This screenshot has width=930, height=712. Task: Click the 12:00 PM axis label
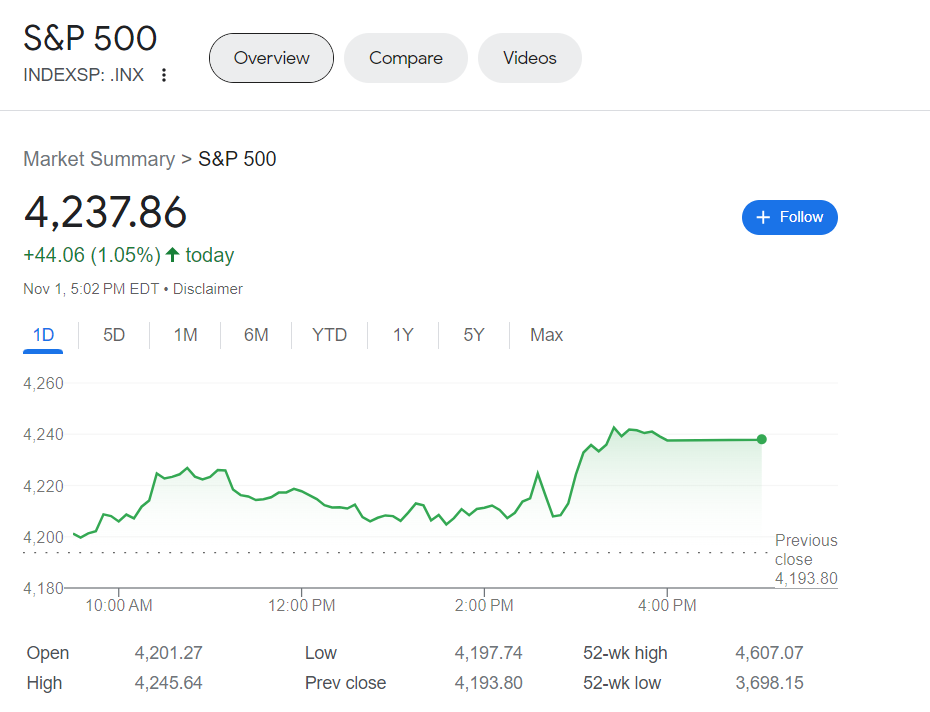[x=301, y=605]
